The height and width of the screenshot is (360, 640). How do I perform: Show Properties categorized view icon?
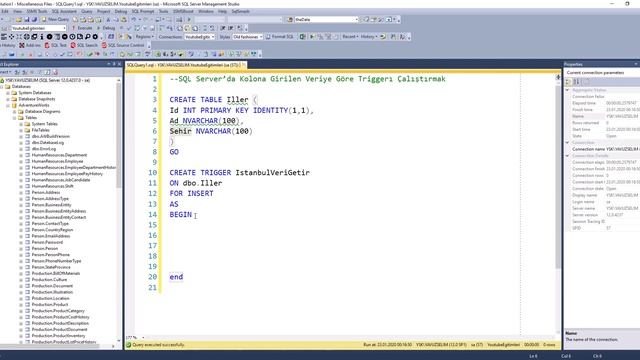click(569, 82)
